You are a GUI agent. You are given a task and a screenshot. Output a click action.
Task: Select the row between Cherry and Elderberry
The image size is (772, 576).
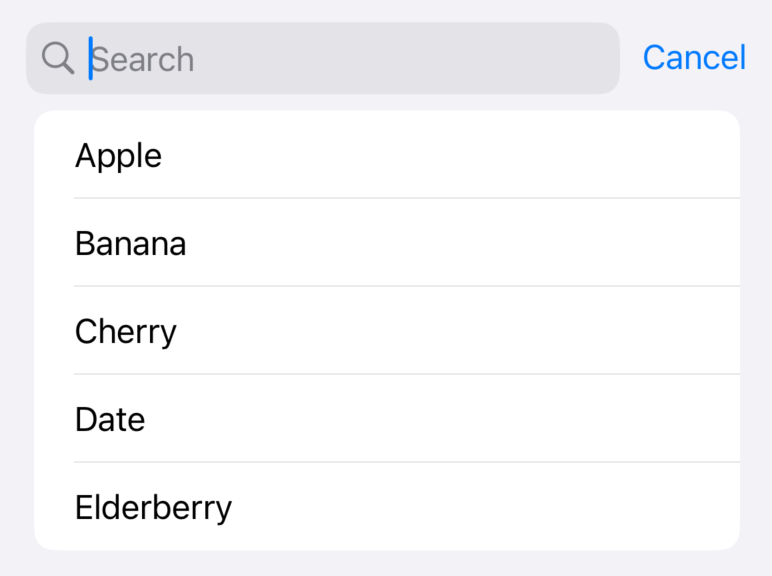(386, 419)
